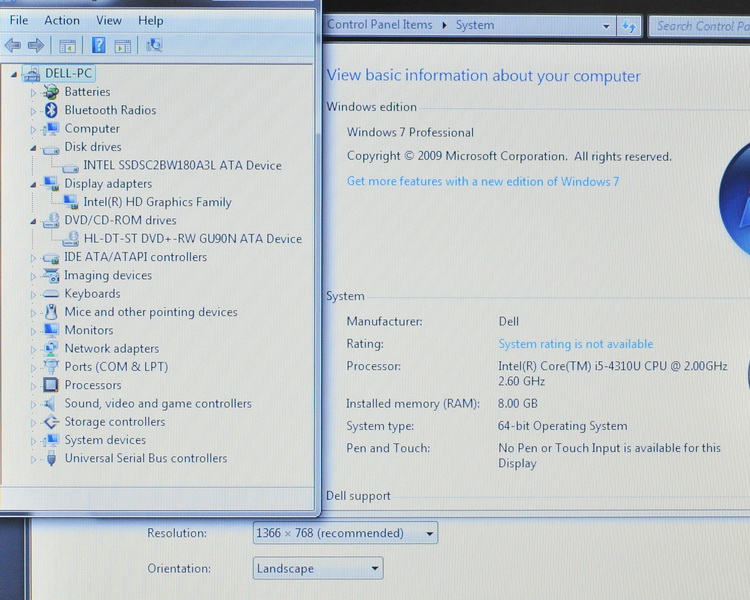Open the Orientation Landscape dropdown
Screen dimensions: 750x600
pos(318,568)
